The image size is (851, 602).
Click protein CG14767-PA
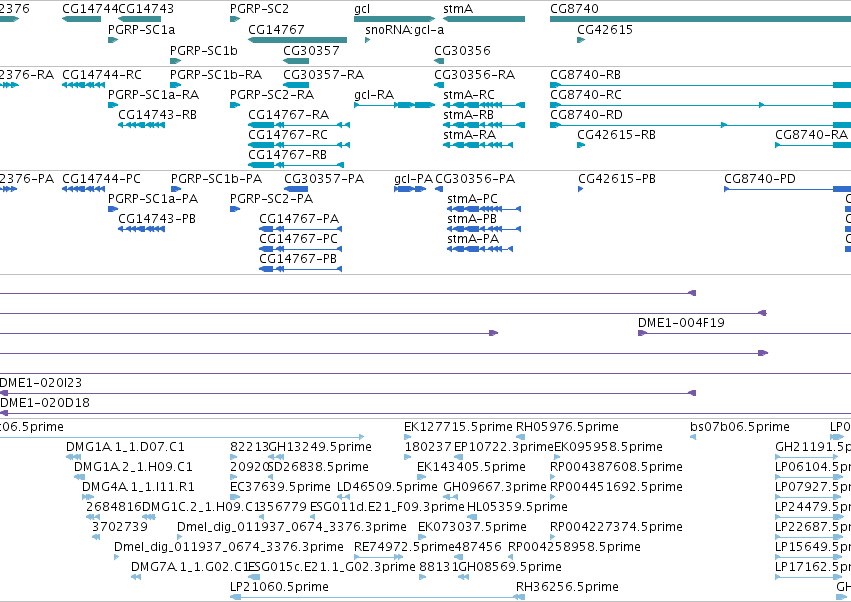pos(301,229)
